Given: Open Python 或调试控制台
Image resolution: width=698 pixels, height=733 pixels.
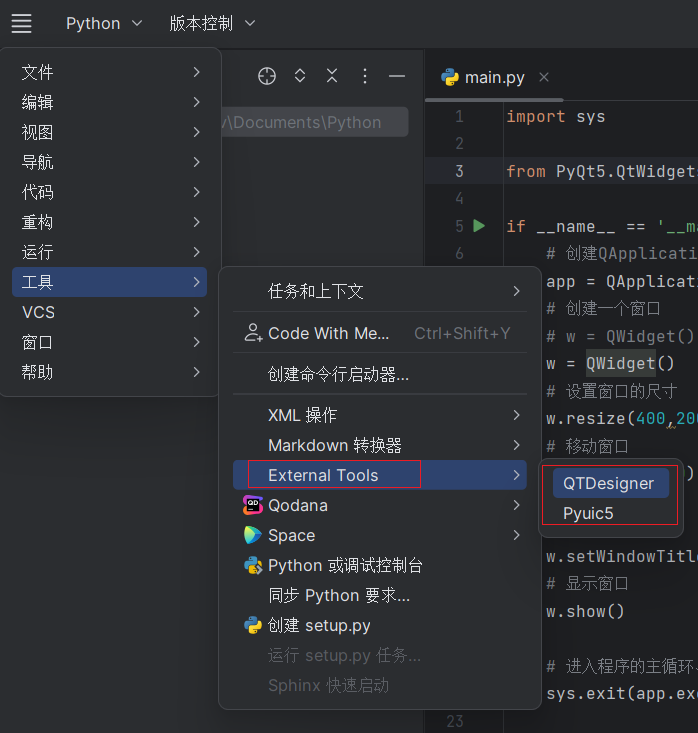Looking at the screenshot, I should (x=380, y=565).
